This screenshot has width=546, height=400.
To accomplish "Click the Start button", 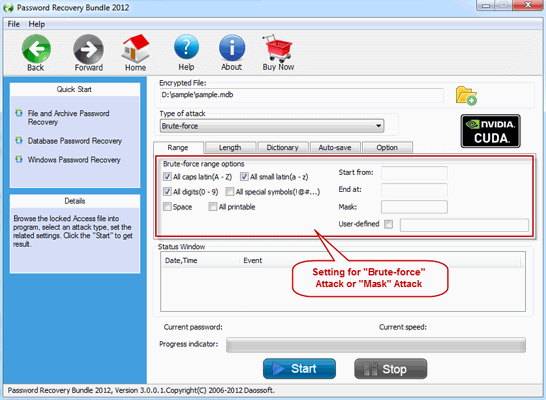I will point(299,369).
